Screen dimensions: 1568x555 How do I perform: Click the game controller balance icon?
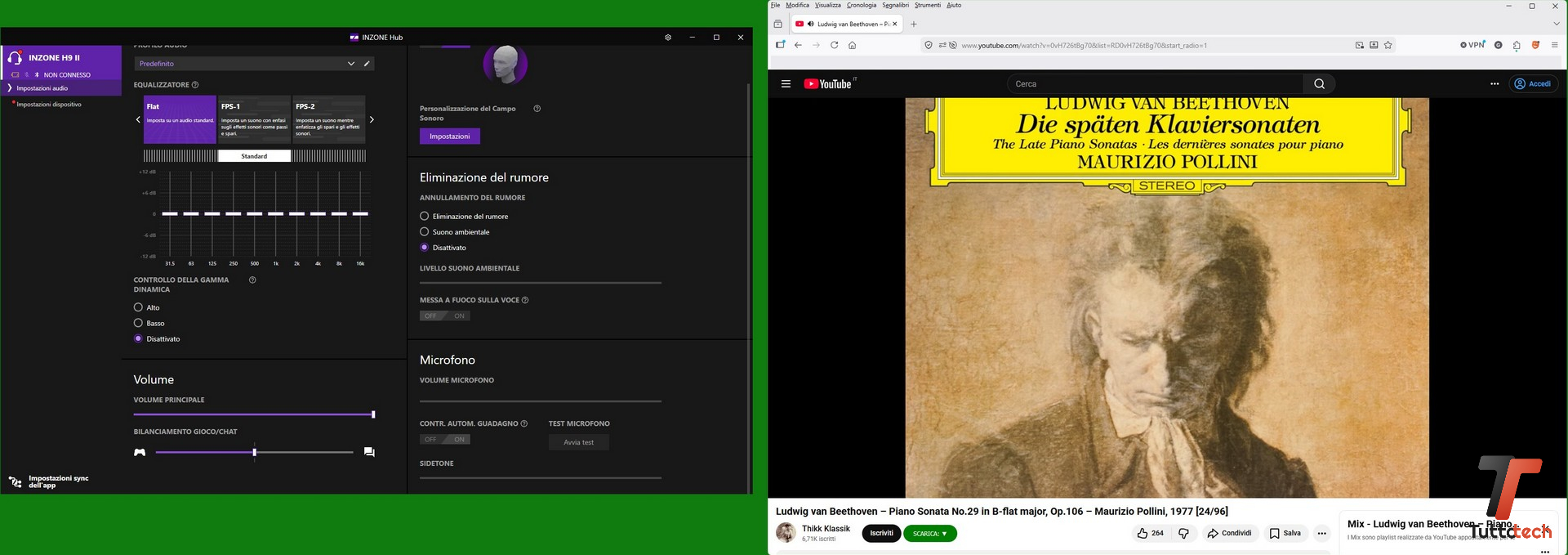[x=140, y=452]
